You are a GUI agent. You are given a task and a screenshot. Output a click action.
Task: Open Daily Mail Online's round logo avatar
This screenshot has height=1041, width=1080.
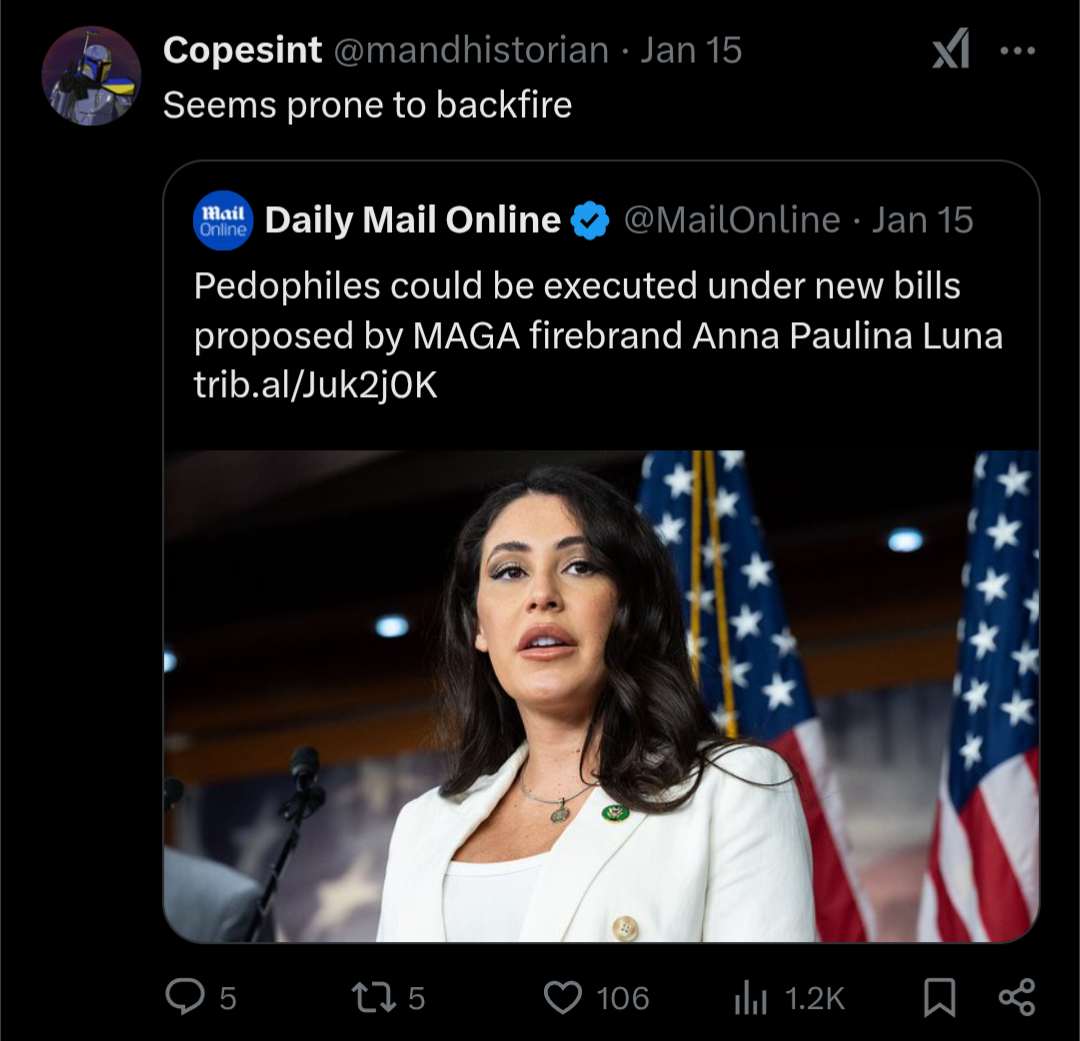click(223, 220)
